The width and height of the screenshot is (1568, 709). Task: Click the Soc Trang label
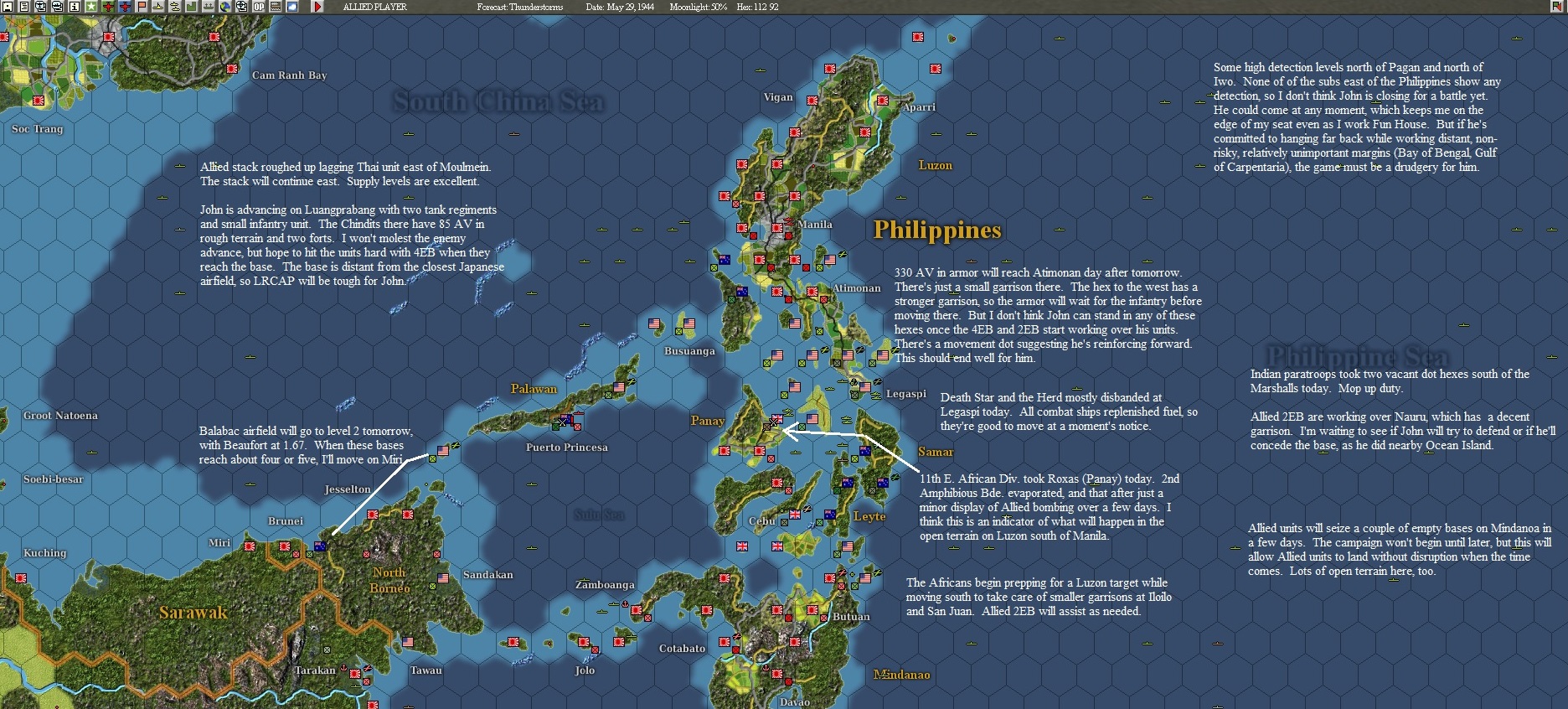pos(38,129)
